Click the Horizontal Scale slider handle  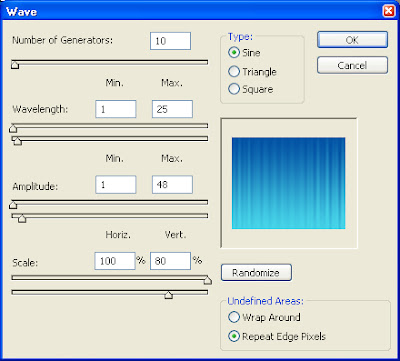(208, 280)
